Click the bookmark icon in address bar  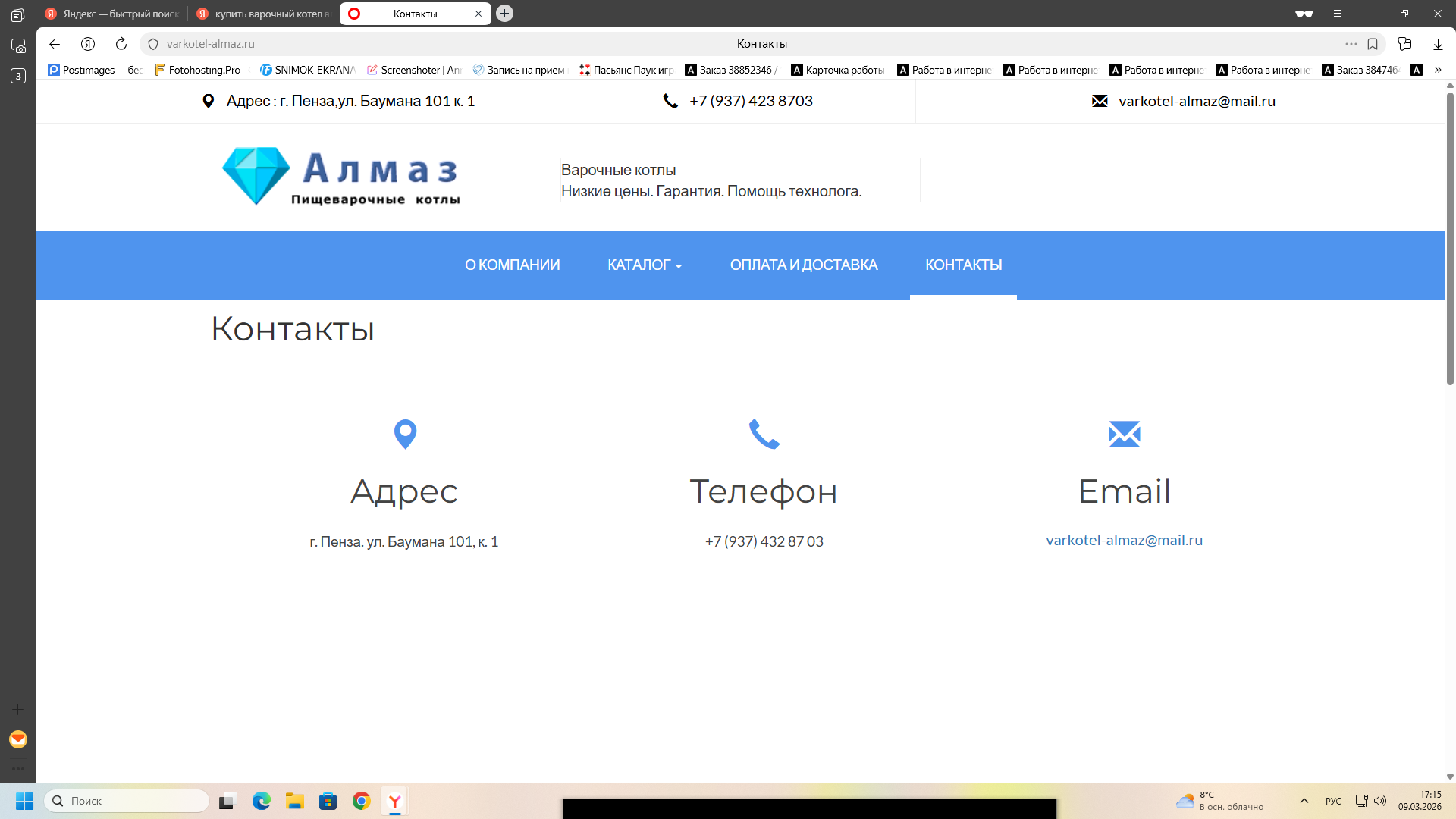tap(1373, 44)
